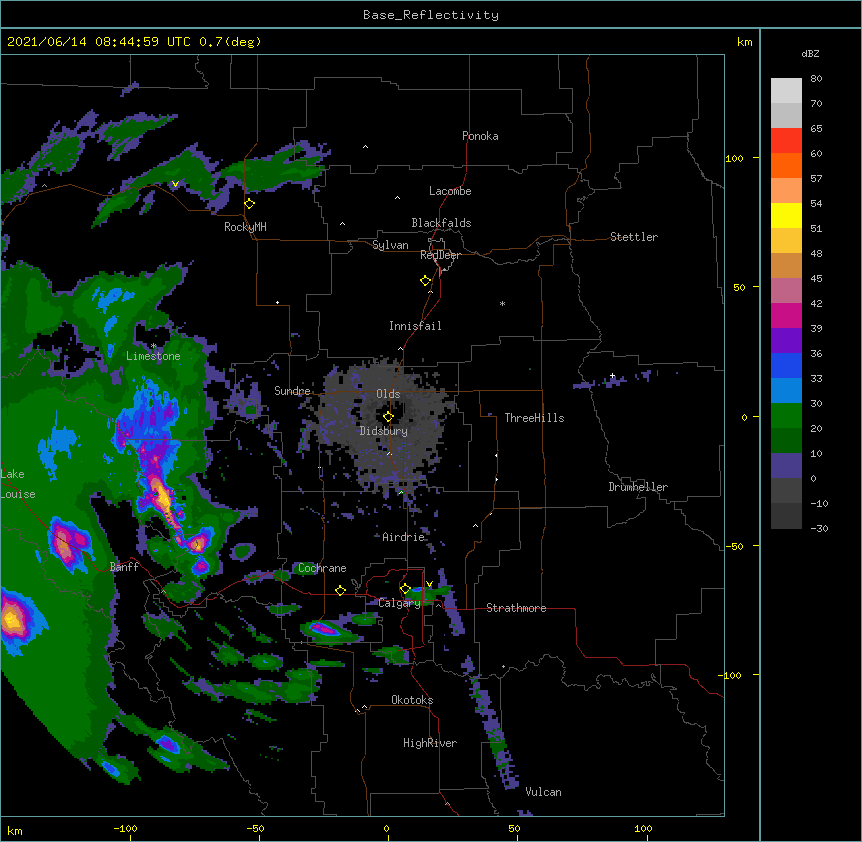Click the yellow diamond marker above Calgary label
Screen dimensions: 862x842
(405, 589)
